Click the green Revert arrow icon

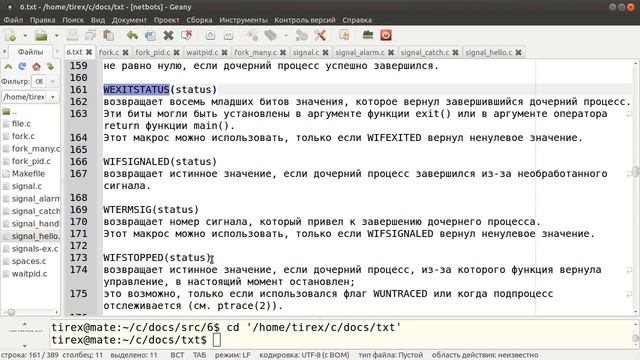click(132, 36)
